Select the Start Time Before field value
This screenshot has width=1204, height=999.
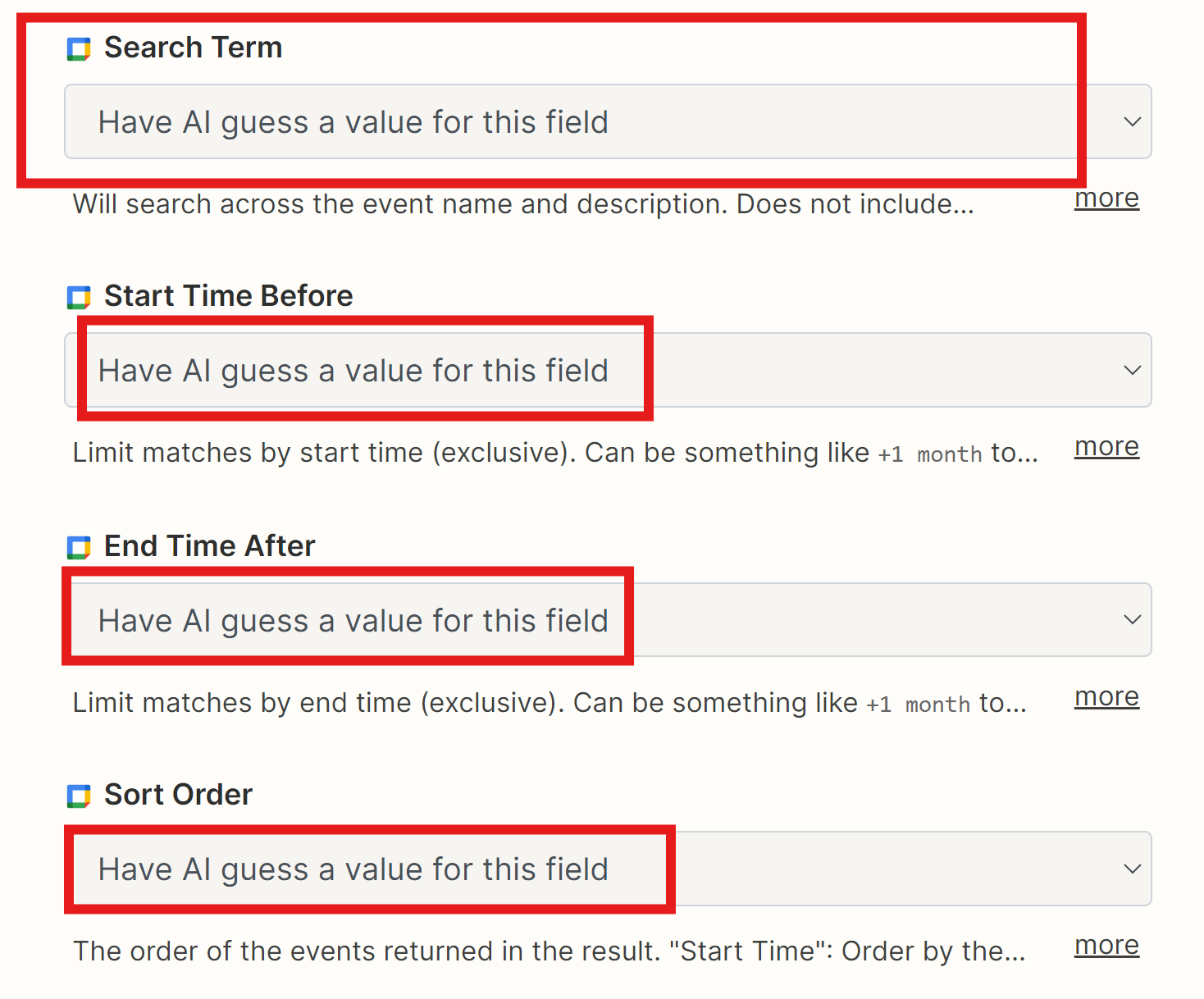point(608,370)
